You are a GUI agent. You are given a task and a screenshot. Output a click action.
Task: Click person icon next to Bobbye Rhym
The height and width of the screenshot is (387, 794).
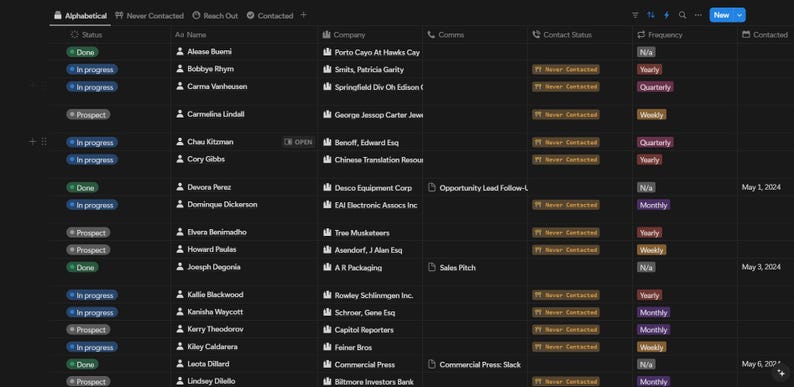180,69
